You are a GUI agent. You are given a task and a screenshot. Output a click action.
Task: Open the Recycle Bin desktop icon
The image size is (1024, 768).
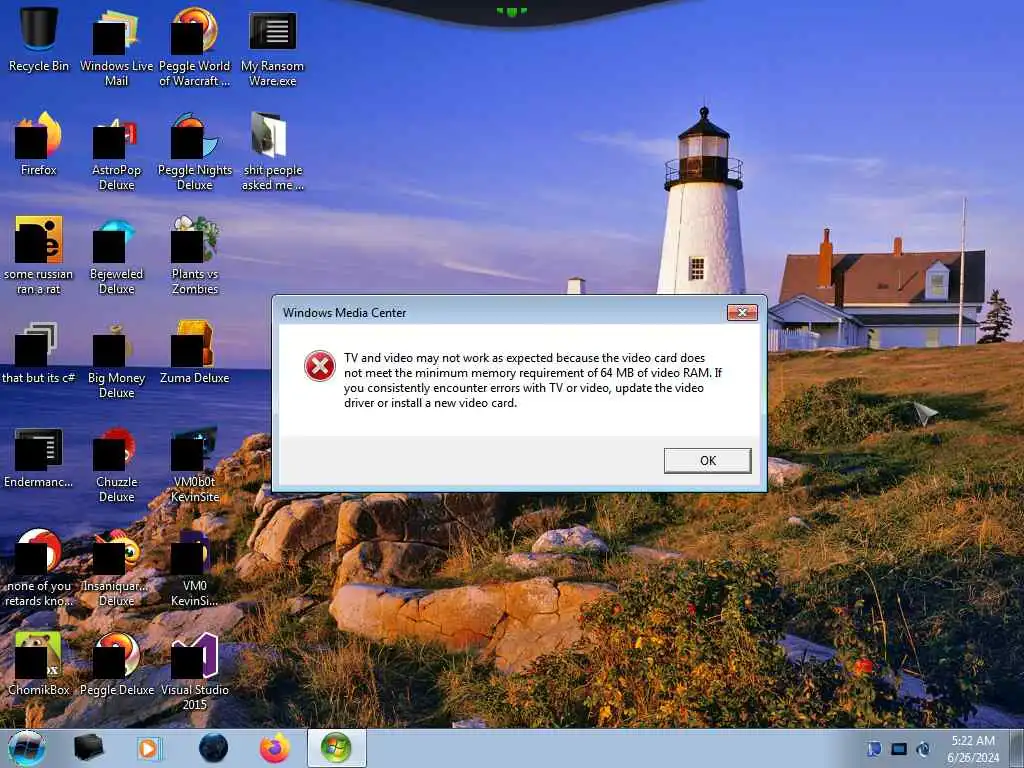click(x=39, y=39)
